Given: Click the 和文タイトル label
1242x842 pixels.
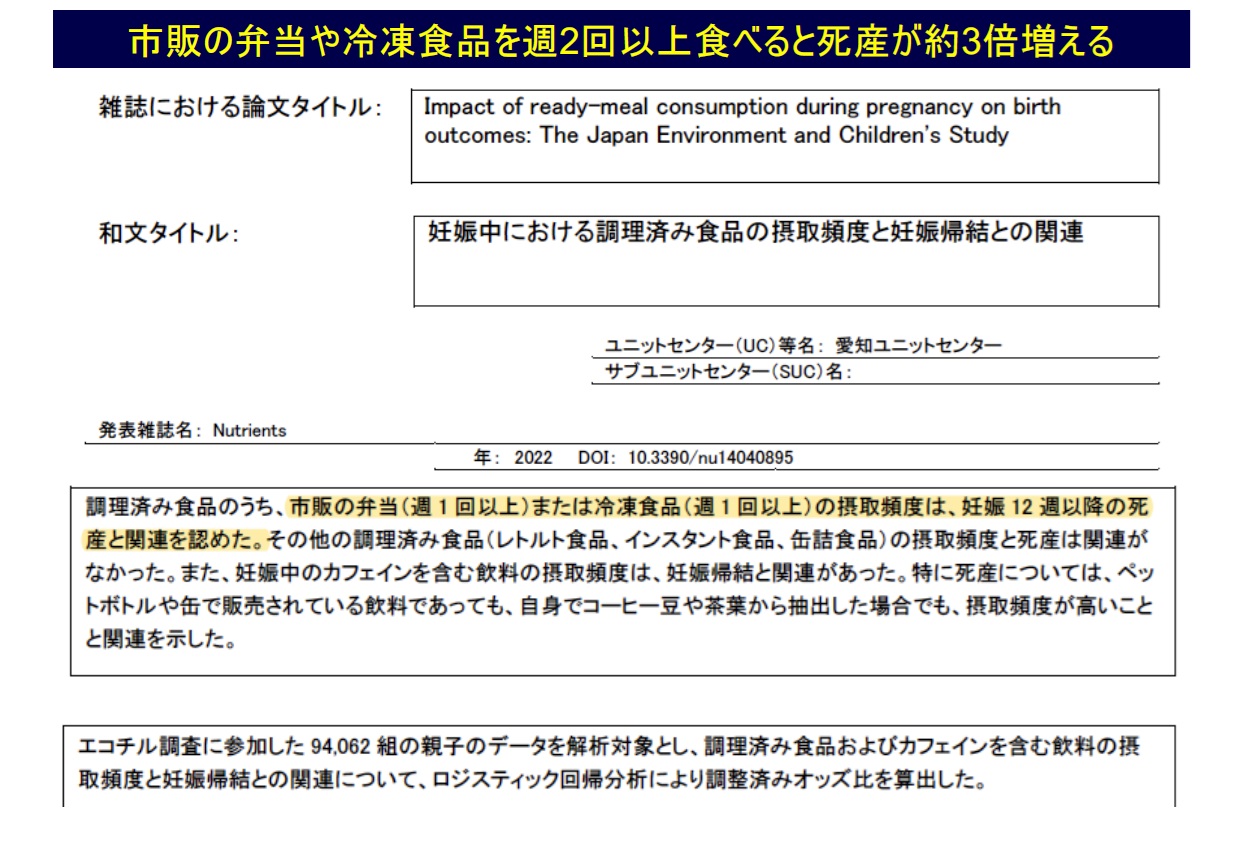Looking at the screenshot, I should 168,234.
